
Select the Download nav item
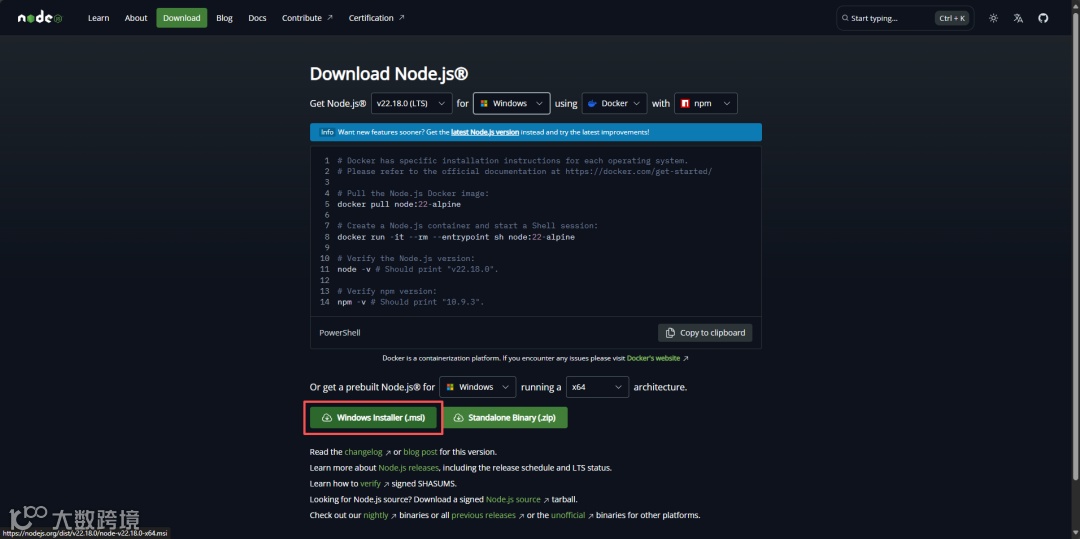[182, 18]
